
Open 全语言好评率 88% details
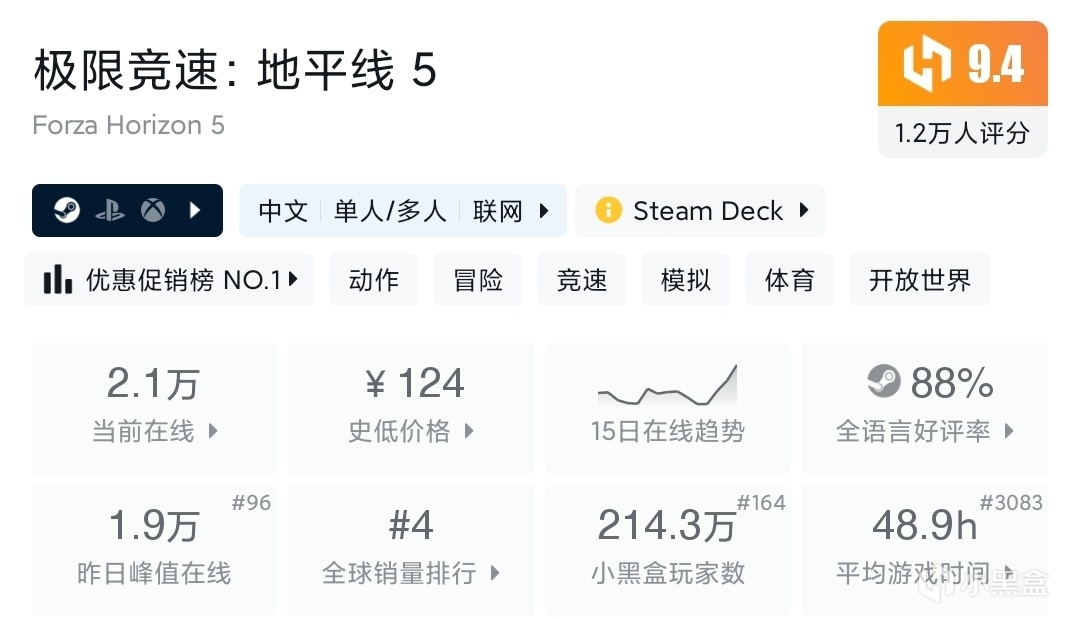pos(924,408)
